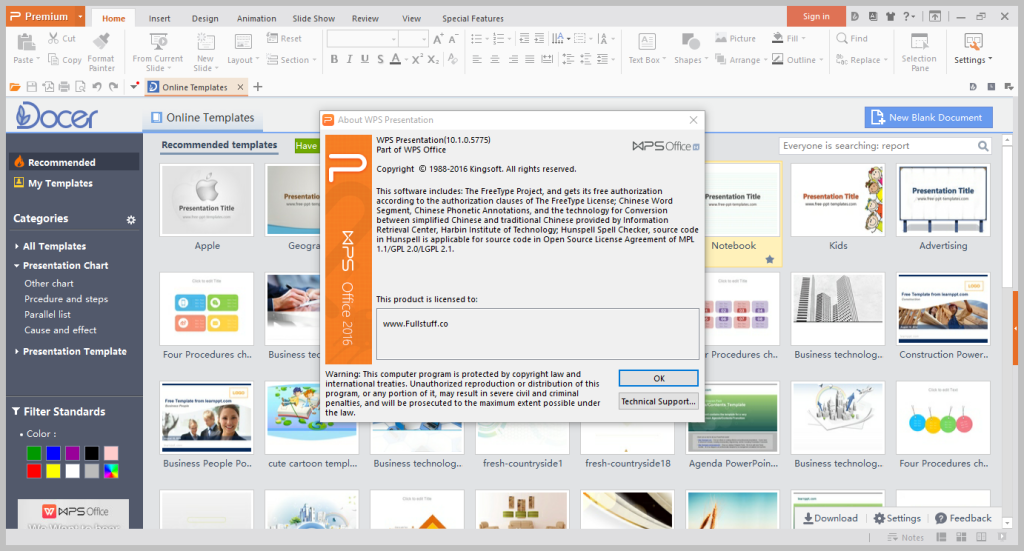Toggle Bold formatting
Screen dimensions: 1024x551
[334, 59]
